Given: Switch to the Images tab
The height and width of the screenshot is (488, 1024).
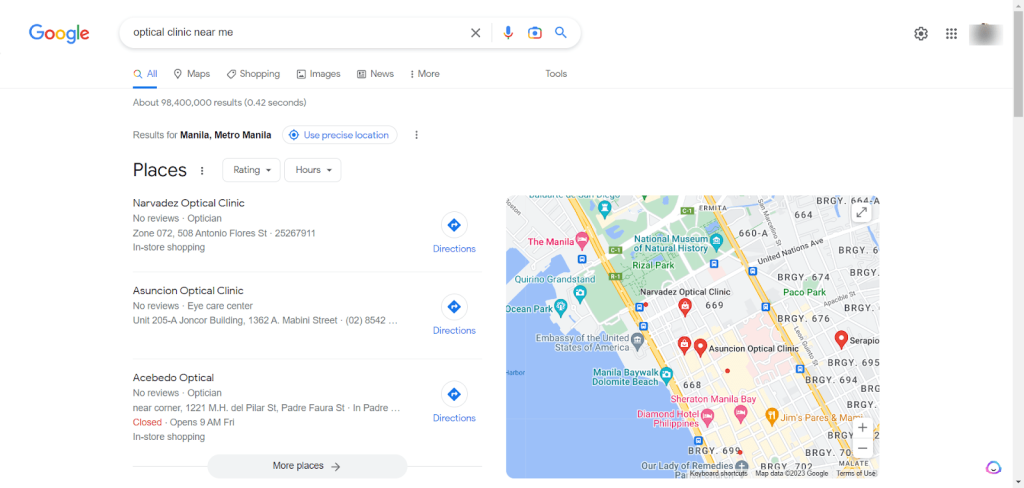Looking at the screenshot, I should pyautogui.click(x=319, y=74).
